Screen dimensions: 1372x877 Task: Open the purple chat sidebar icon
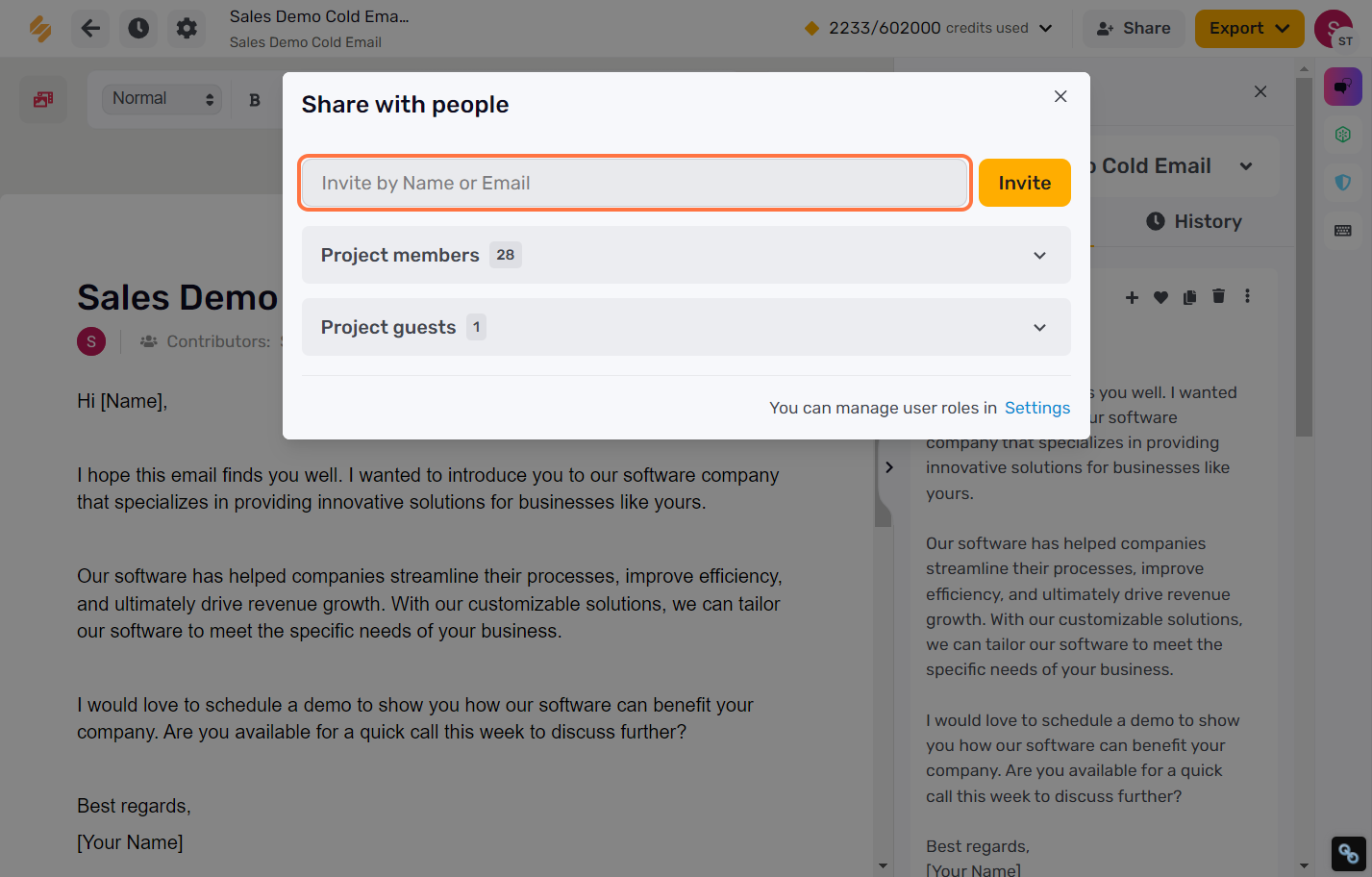tap(1343, 87)
